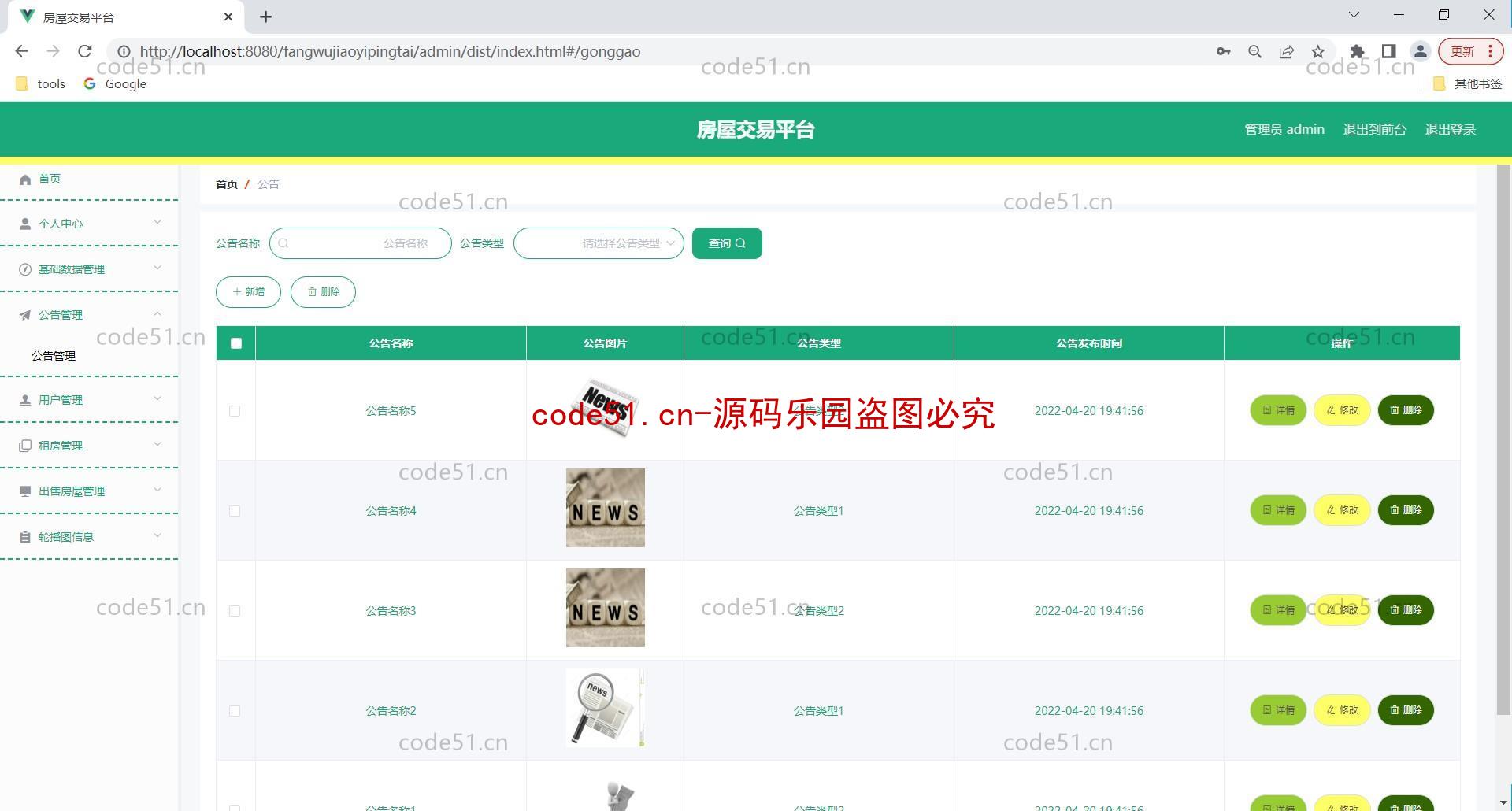1512x811 pixels.
Task: Click the magnifier news thumbnail in row 公告名称2
Action: click(605, 708)
